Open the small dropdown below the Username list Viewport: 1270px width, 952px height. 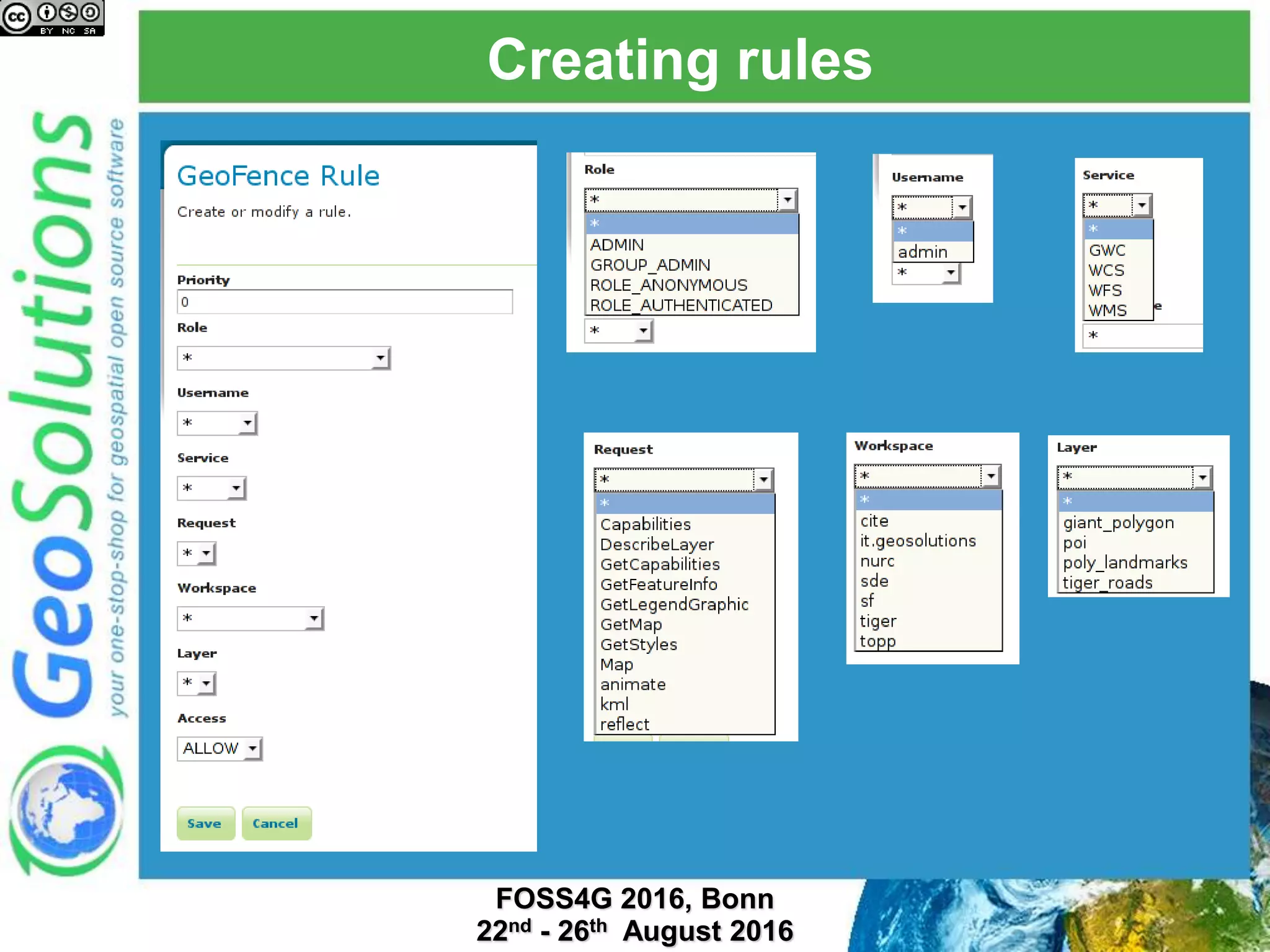point(926,273)
